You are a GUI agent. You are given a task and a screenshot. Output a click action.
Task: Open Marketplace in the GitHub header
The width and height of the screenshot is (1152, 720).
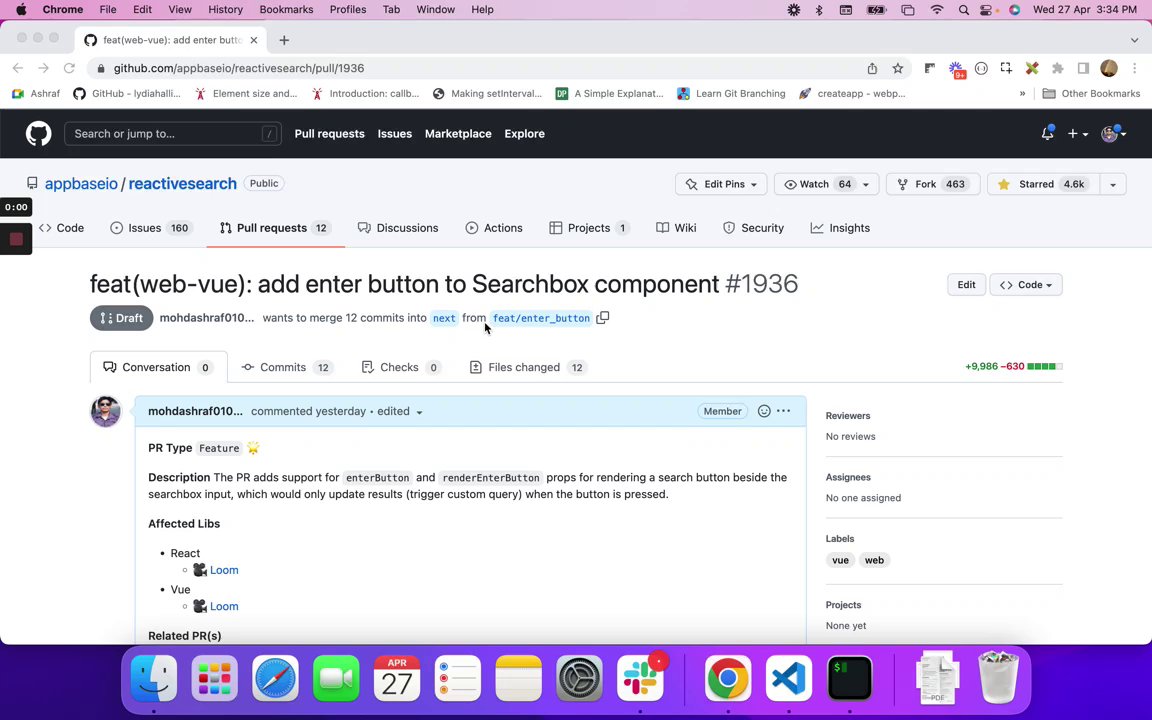pyautogui.click(x=458, y=134)
